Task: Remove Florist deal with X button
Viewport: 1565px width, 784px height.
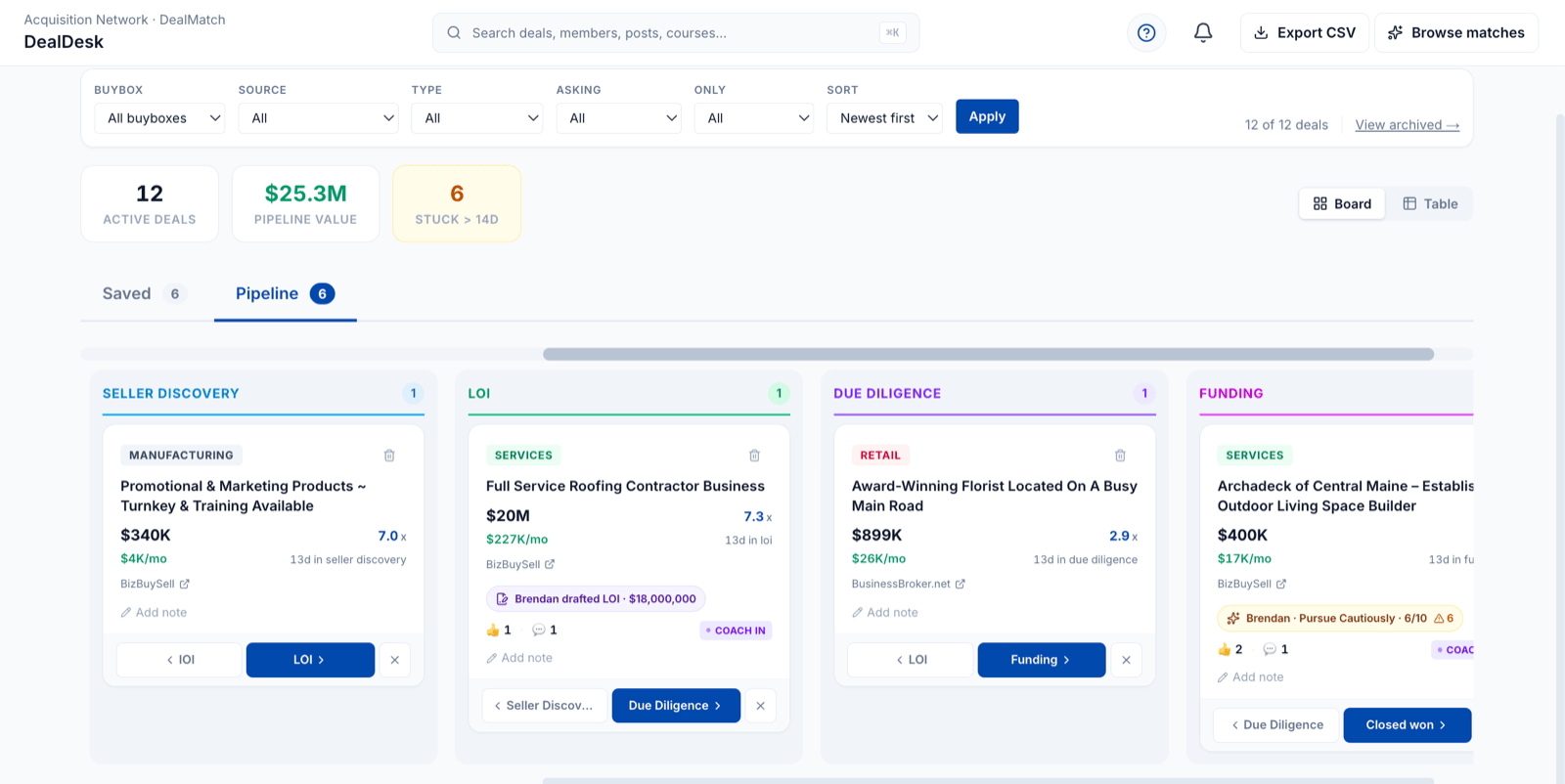Action: click(x=1126, y=660)
